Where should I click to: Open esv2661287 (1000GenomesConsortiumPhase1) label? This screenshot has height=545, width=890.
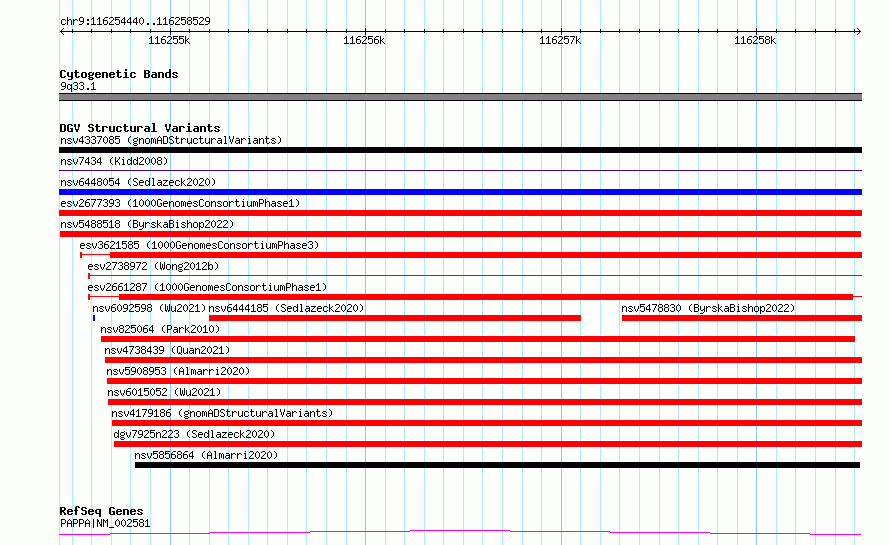point(207,287)
